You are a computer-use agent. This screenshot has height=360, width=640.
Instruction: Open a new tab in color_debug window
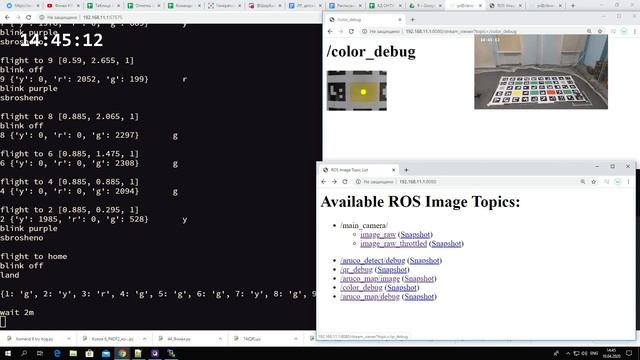coord(412,20)
